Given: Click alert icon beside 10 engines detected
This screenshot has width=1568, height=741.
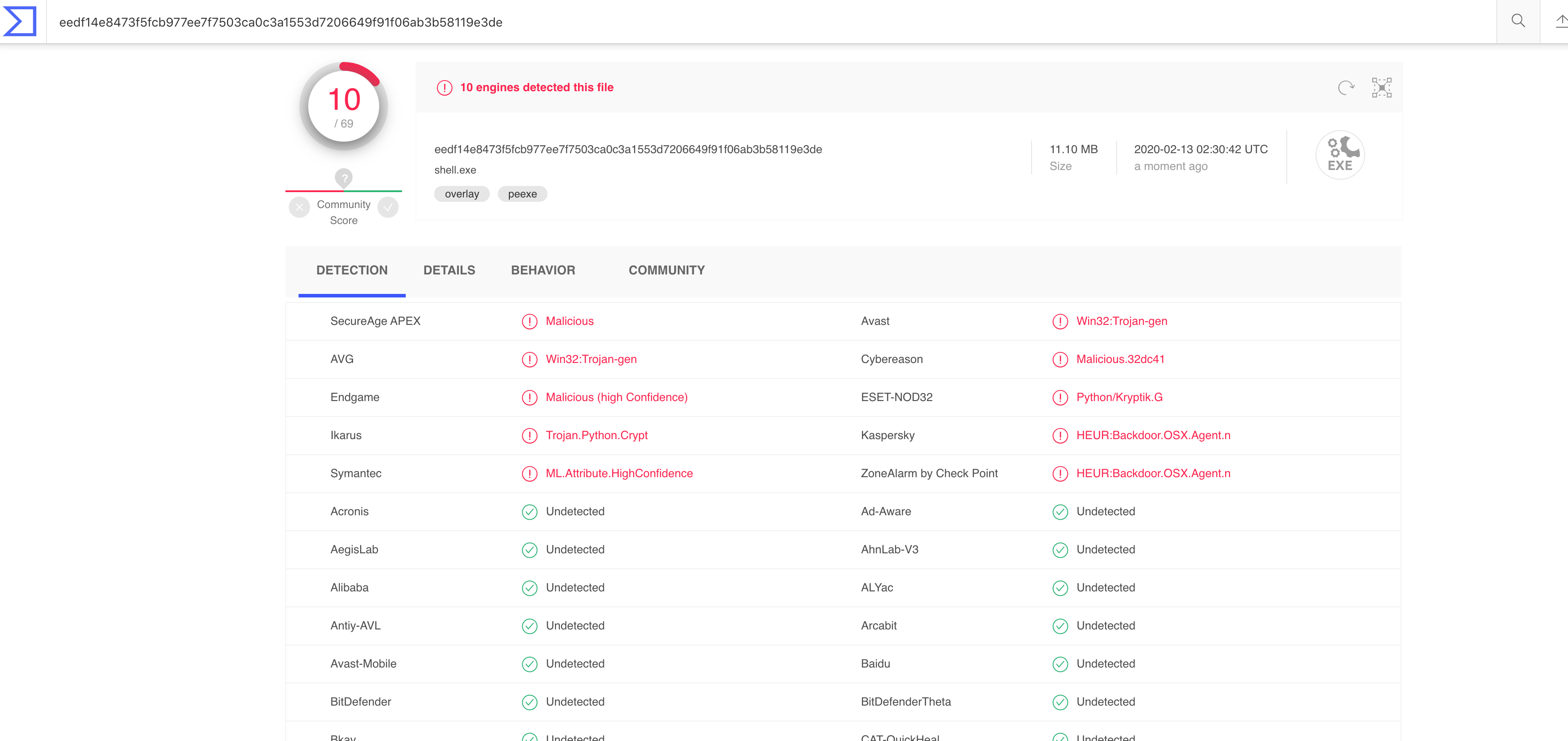Looking at the screenshot, I should [x=444, y=88].
